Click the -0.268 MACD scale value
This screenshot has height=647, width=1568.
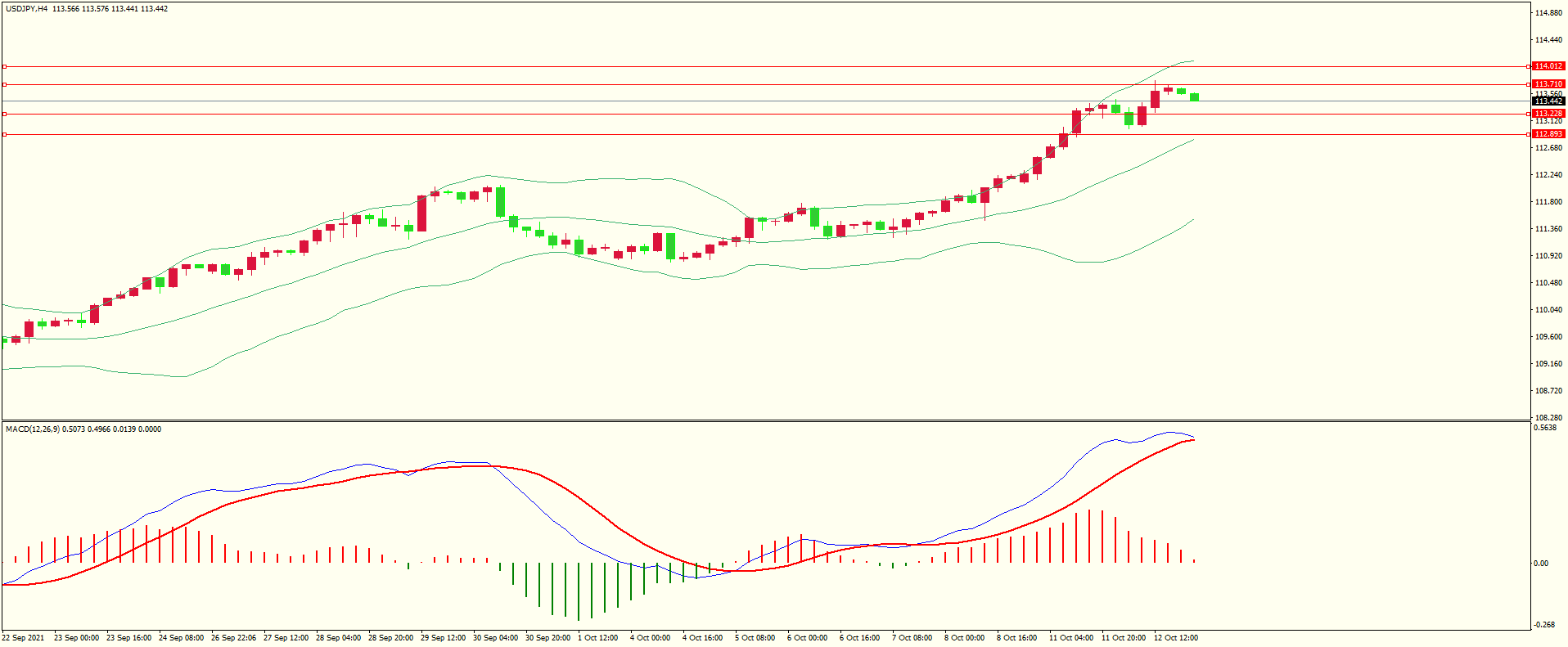pyautogui.click(x=1545, y=625)
